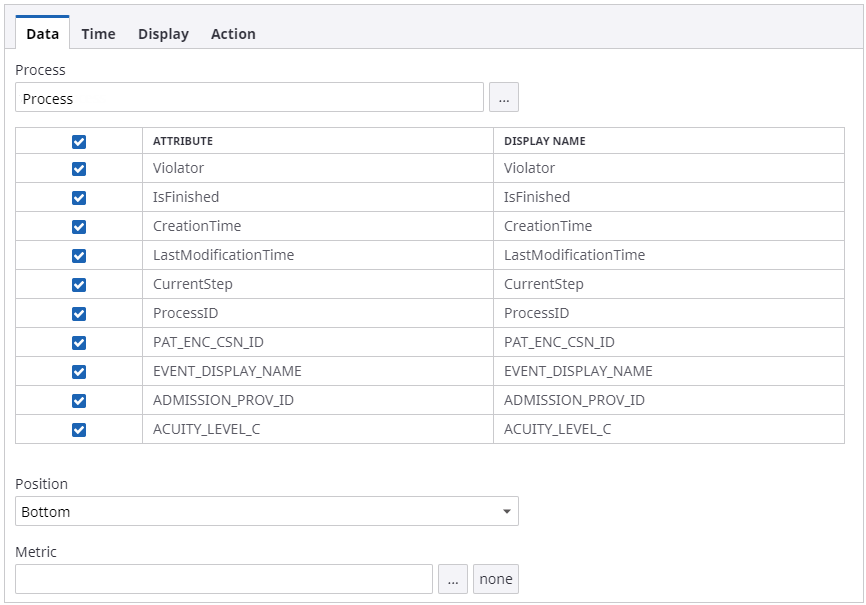Screen dimensions: 866x605
Task: Uncheck the CreationTime attribute
Action: click(79, 227)
